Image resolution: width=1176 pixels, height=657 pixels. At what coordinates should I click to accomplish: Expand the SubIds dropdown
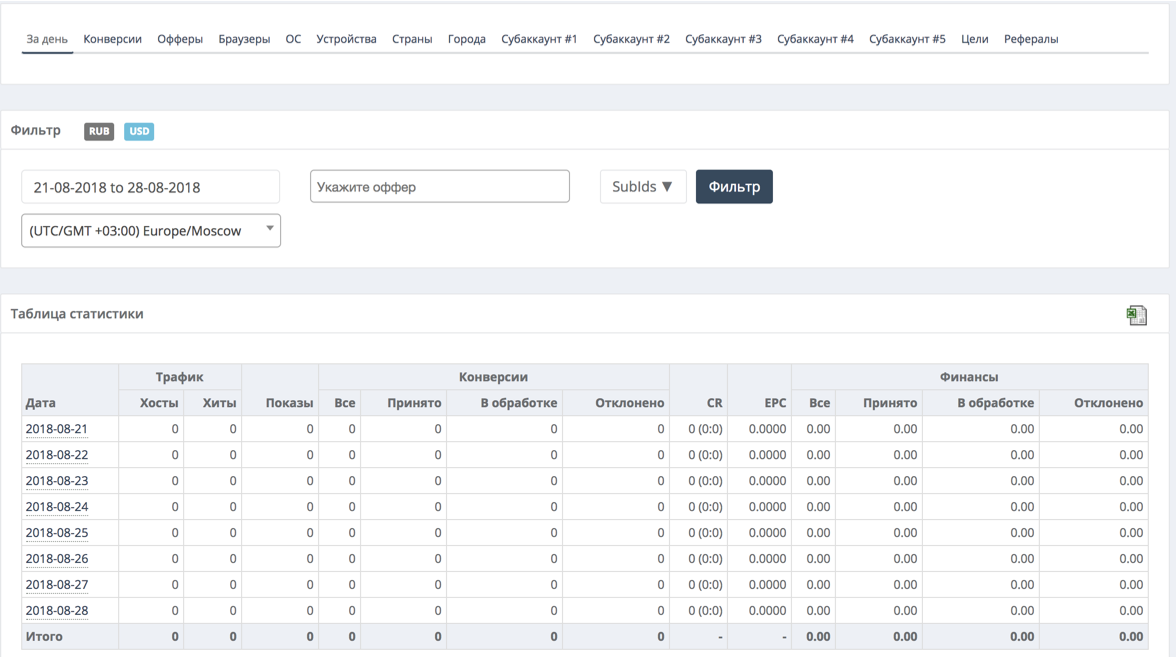[642, 187]
